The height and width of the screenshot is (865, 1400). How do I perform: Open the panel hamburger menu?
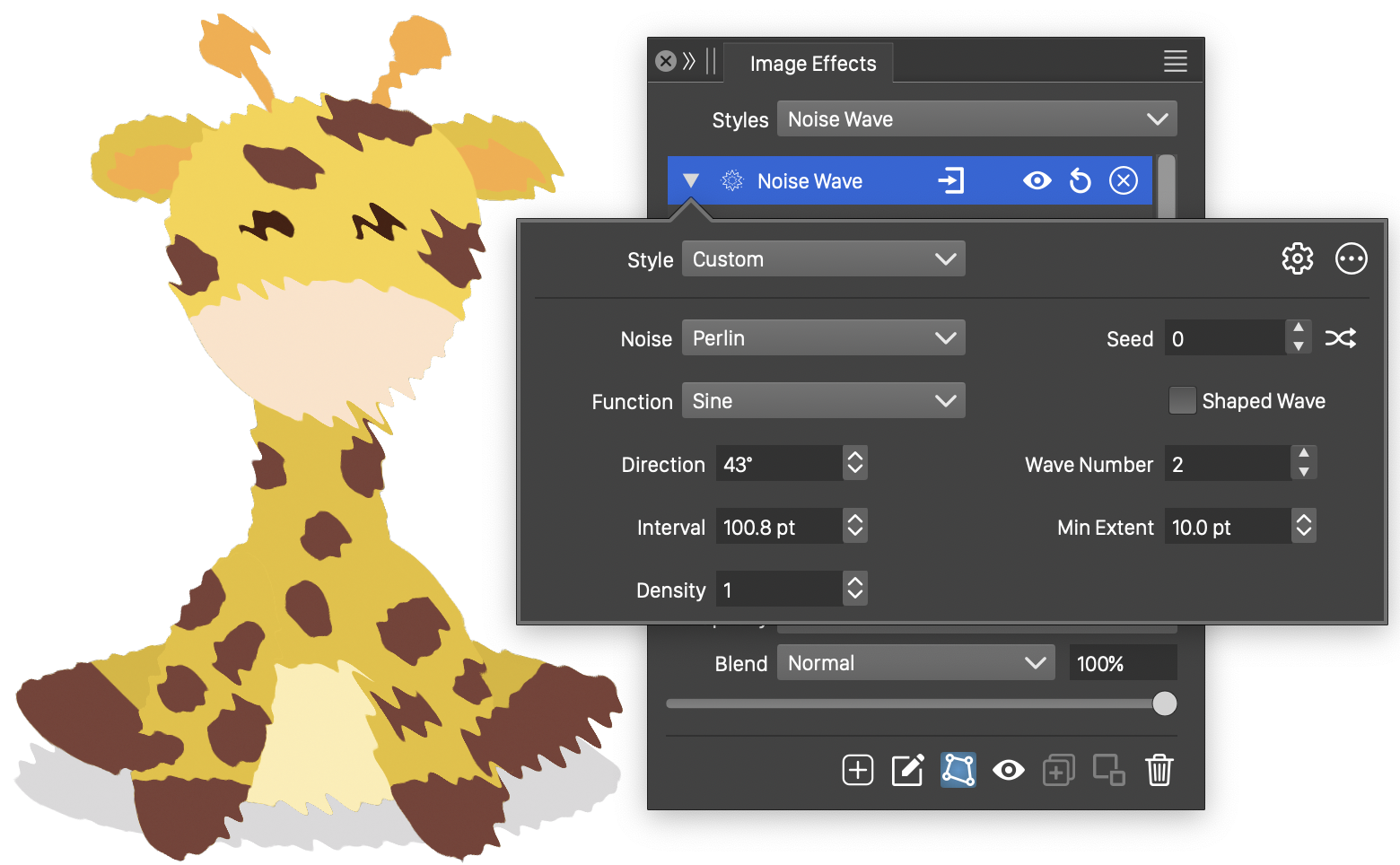[x=1175, y=61]
